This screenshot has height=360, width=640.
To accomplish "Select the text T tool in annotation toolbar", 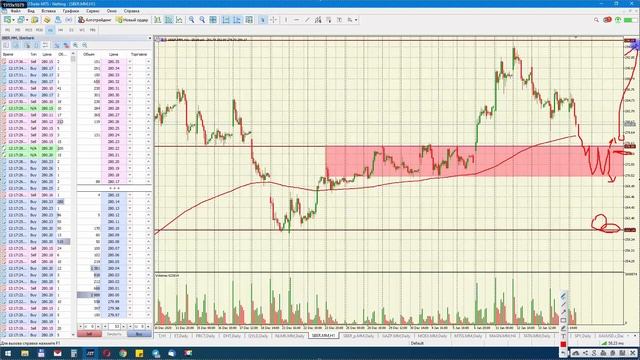I will 563,336.
